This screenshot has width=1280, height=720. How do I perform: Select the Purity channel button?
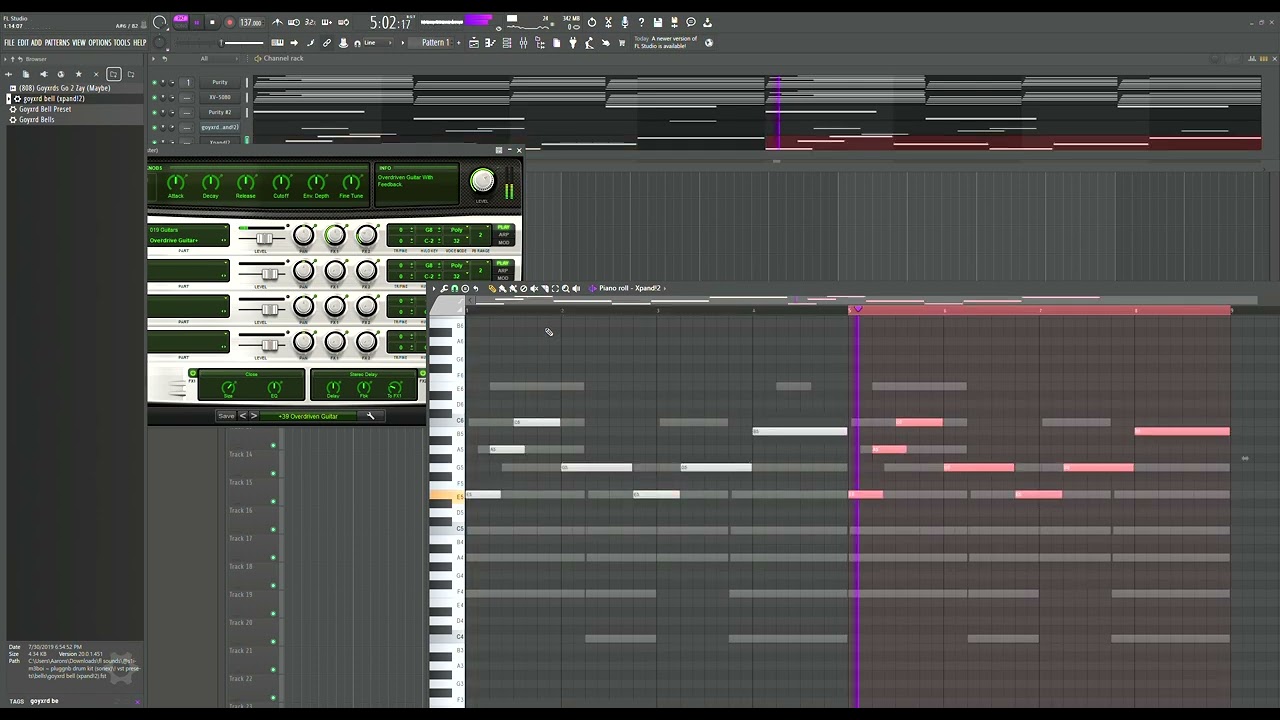click(220, 82)
